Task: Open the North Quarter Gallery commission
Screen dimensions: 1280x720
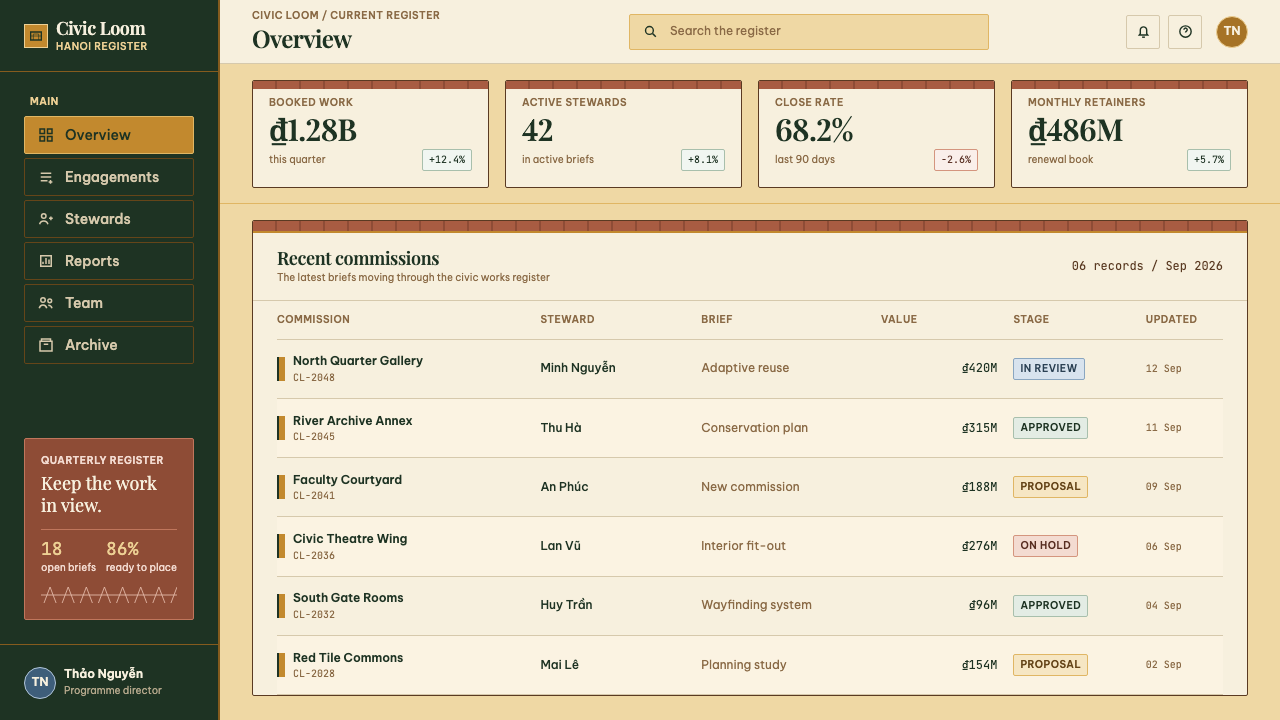Action: [x=357, y=361]
